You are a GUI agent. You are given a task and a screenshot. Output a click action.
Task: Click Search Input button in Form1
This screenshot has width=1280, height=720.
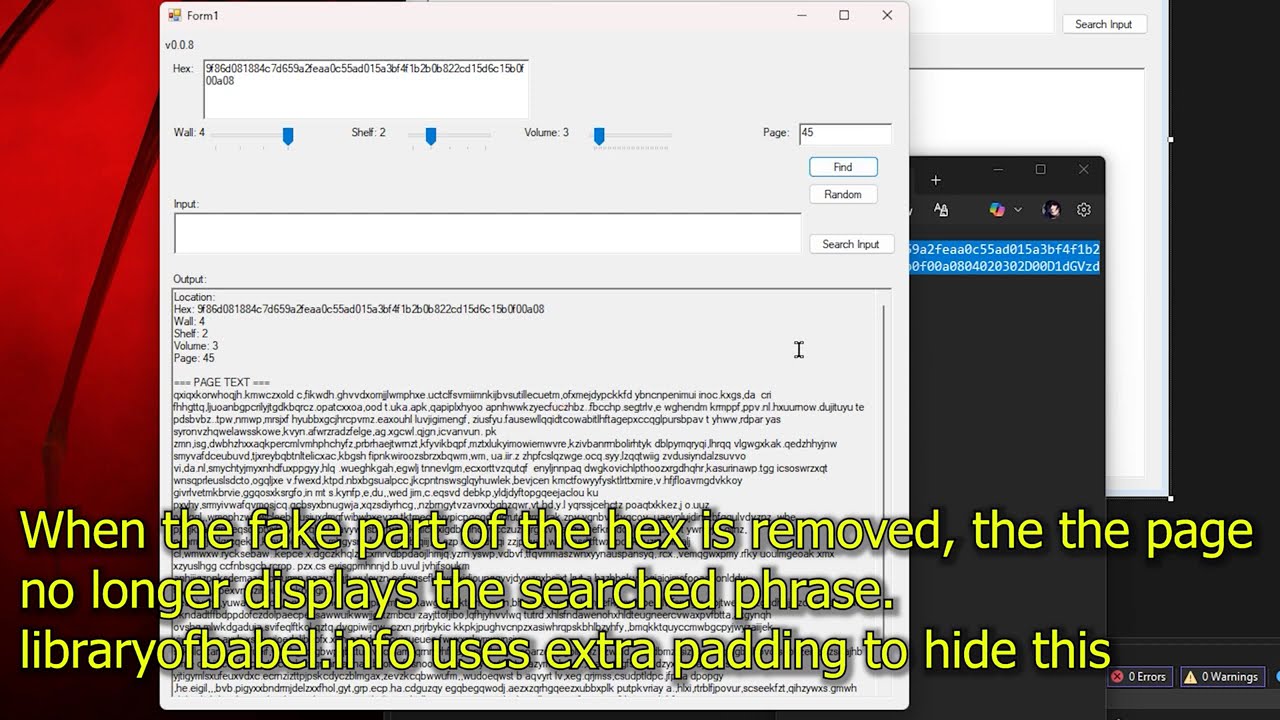coord(851,244)
